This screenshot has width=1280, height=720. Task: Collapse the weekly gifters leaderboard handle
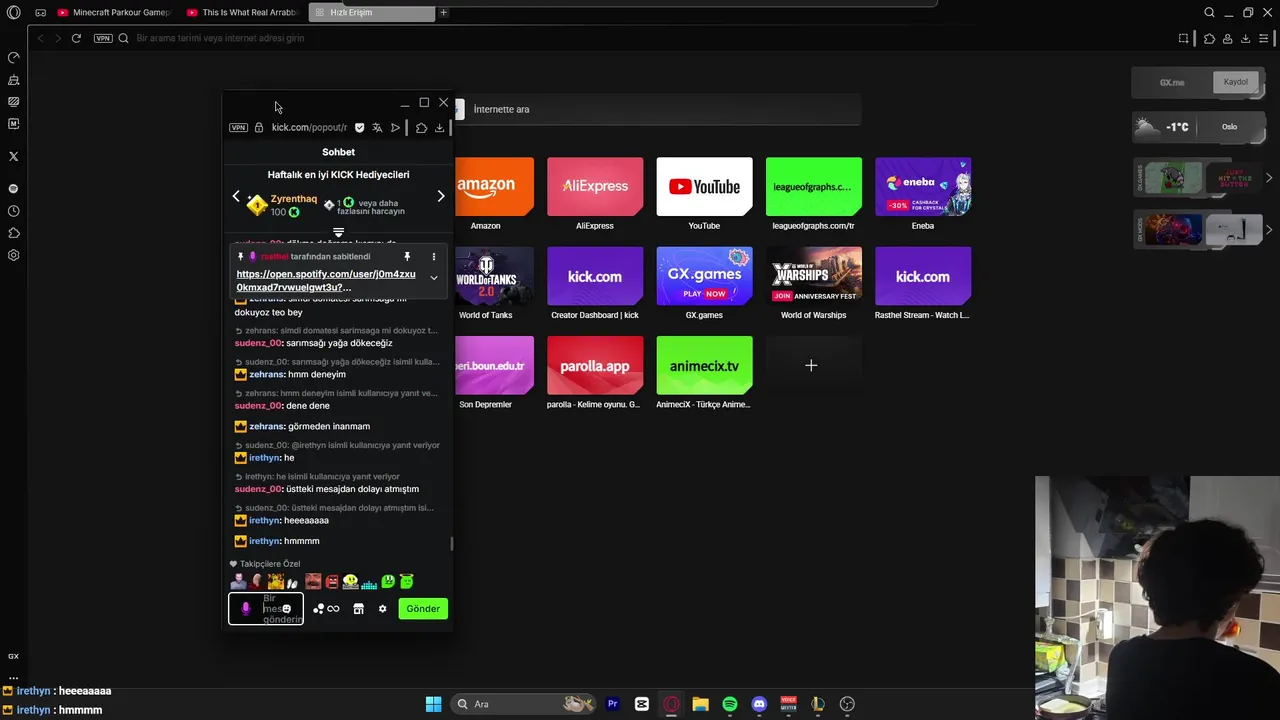[338, 232]
